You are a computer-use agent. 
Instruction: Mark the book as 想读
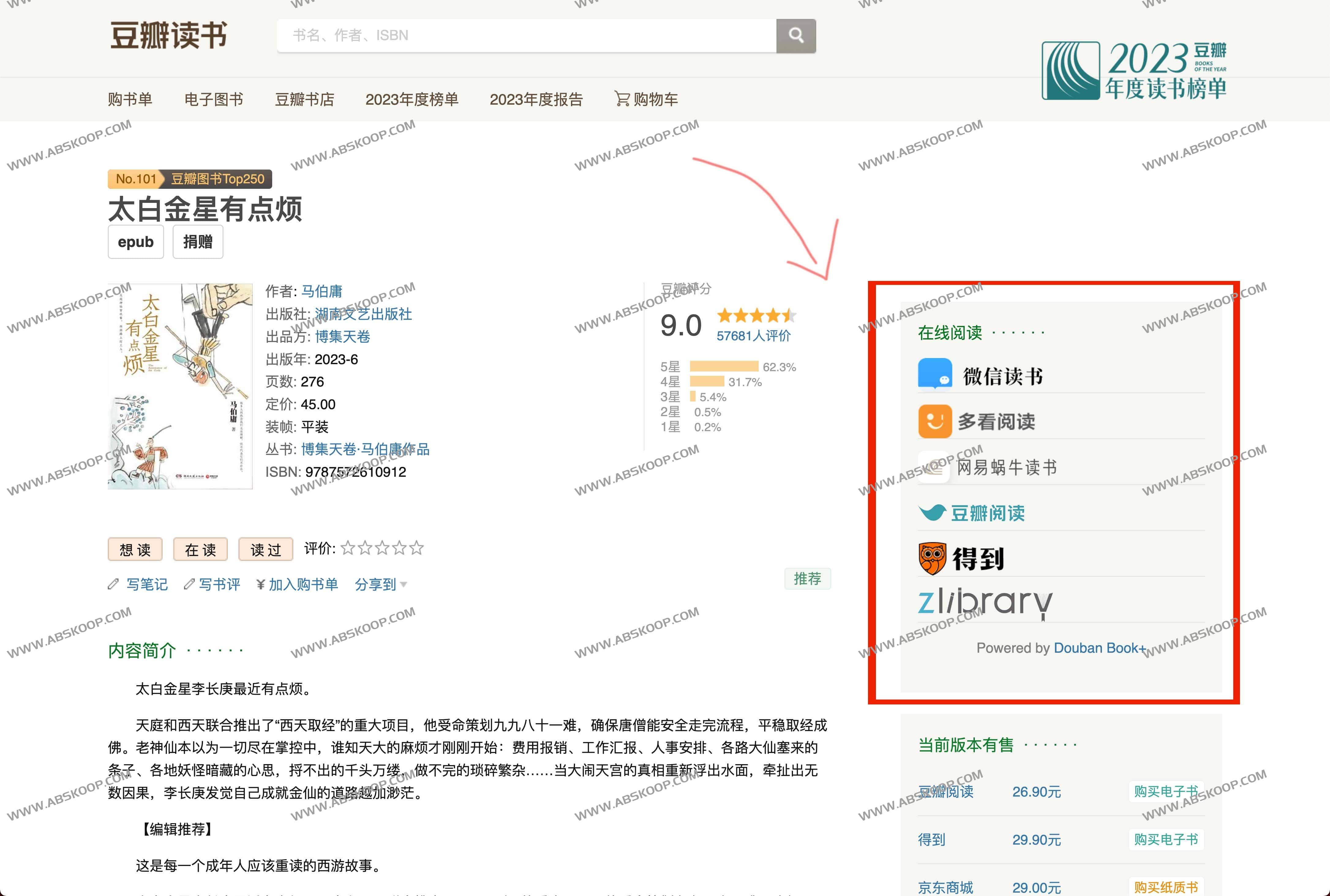click(135, 549)
